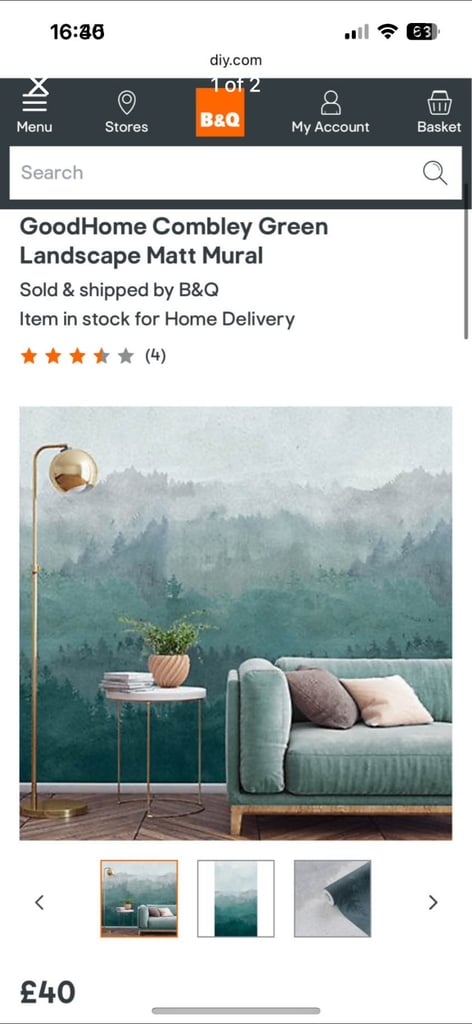Select the mural panel strip thumbnail
Viewport: 472px width, 1024px height.
(236, 899)
